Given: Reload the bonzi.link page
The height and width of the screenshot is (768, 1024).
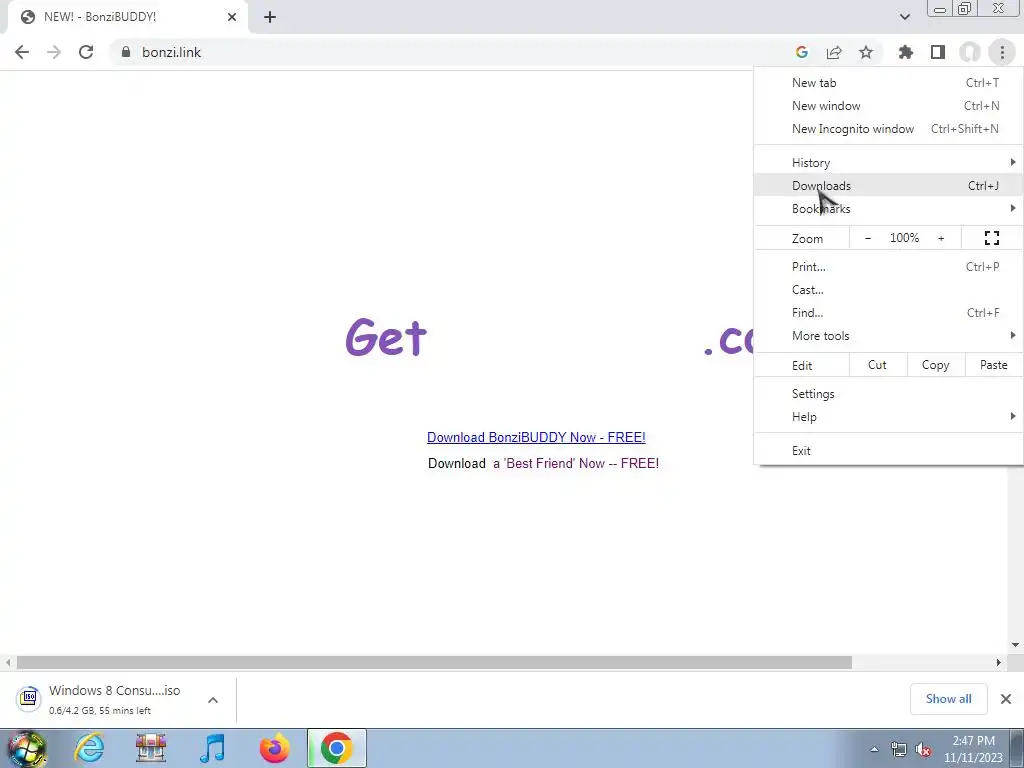Looking at the screenshot, I should 86,52.
